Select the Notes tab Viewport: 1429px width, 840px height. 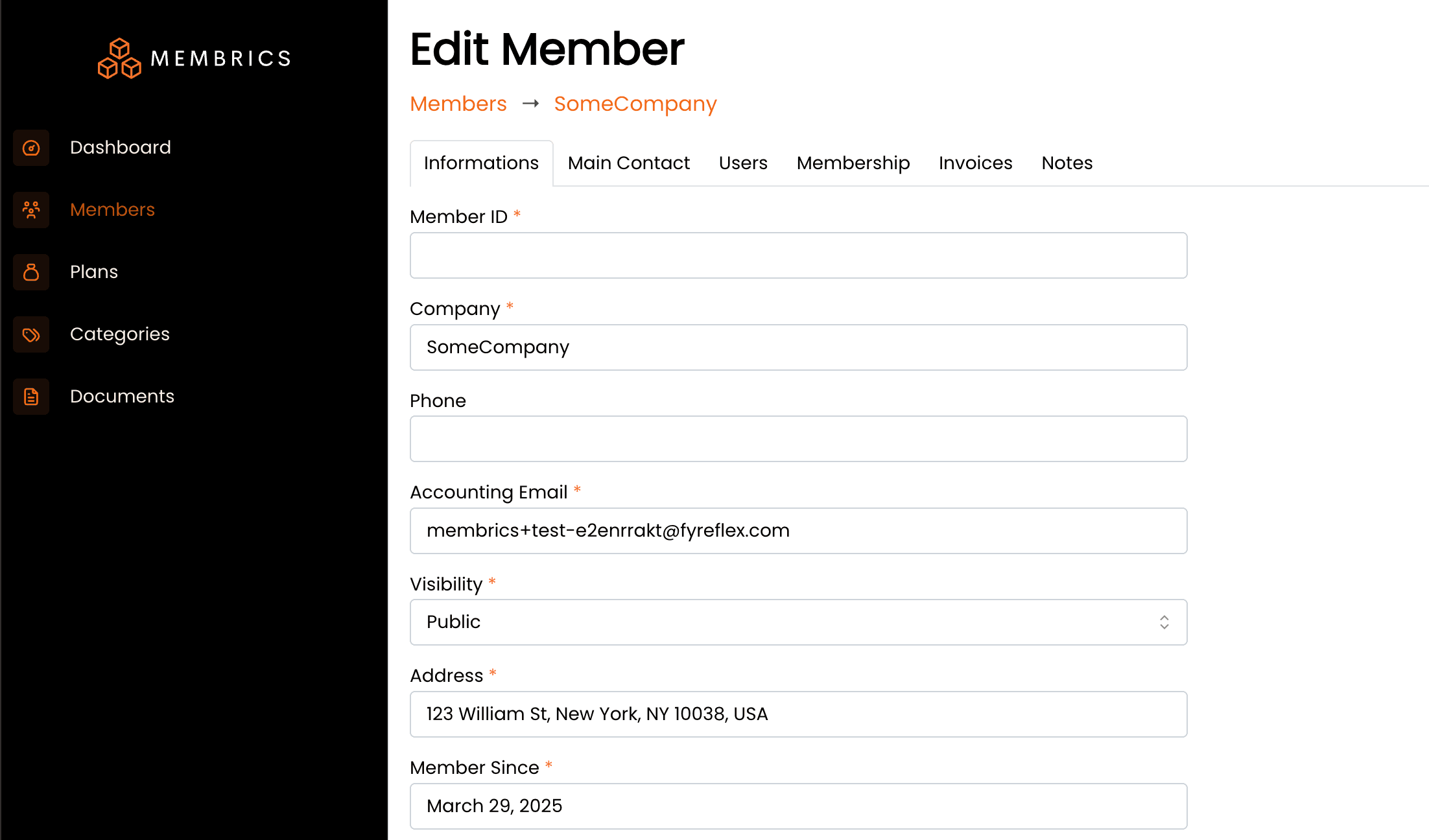1067,163
